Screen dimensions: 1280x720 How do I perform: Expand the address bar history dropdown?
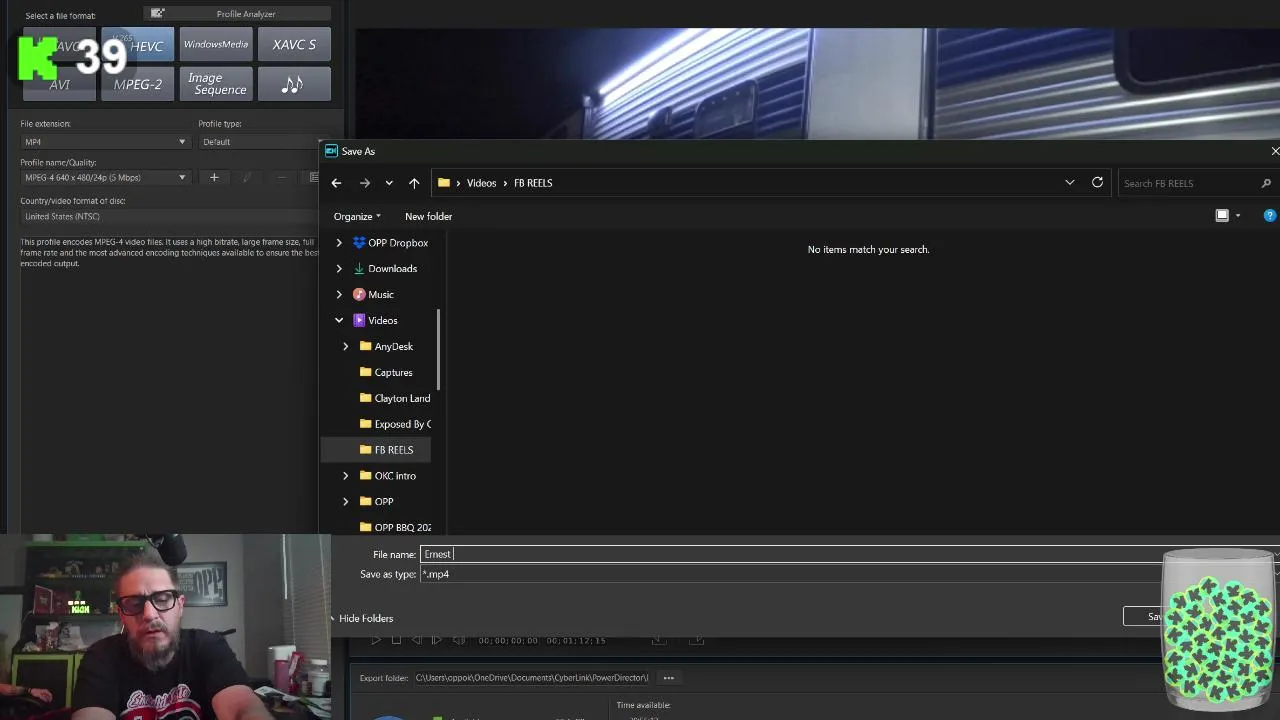point(1070,183)
